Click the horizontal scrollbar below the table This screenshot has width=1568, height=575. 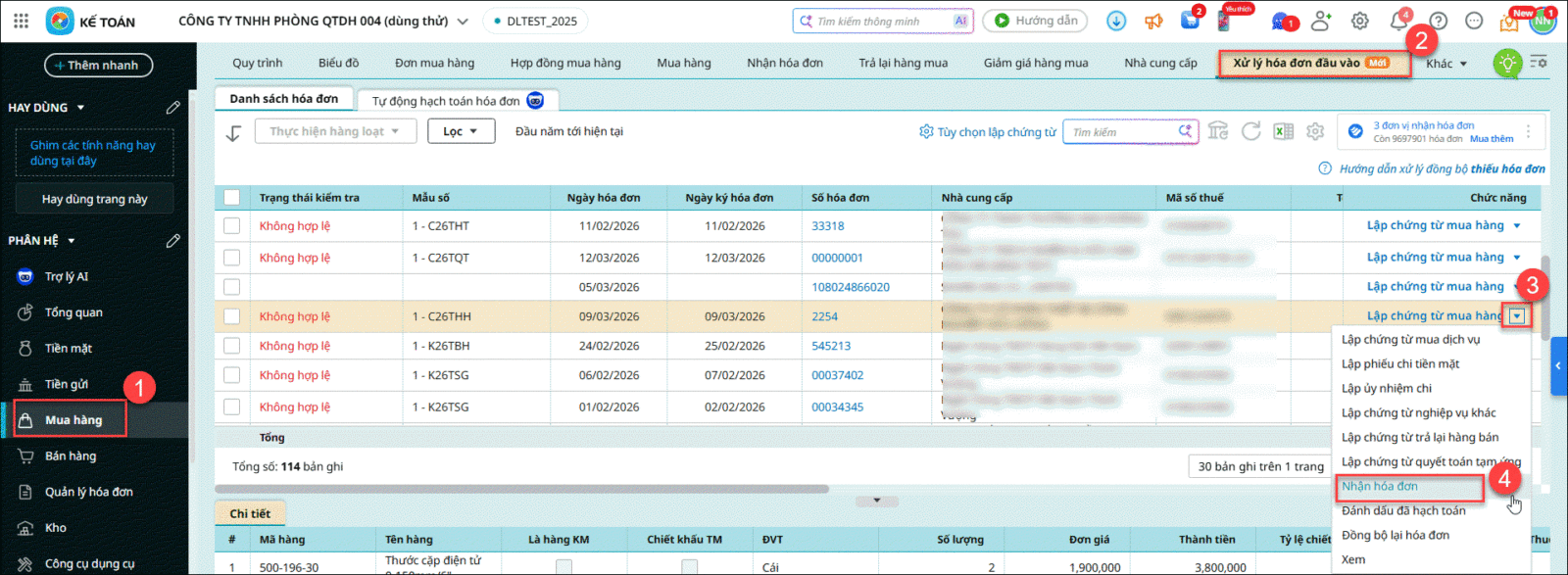(521, 489)
